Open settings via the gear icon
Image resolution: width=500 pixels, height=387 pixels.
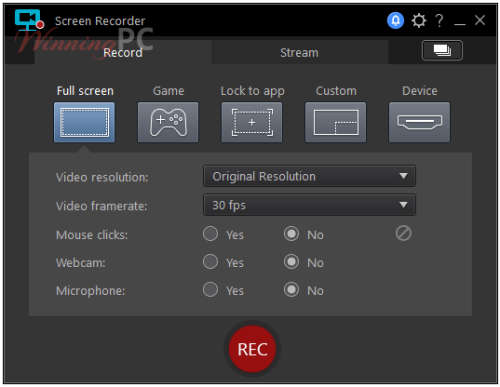[418, 20]
